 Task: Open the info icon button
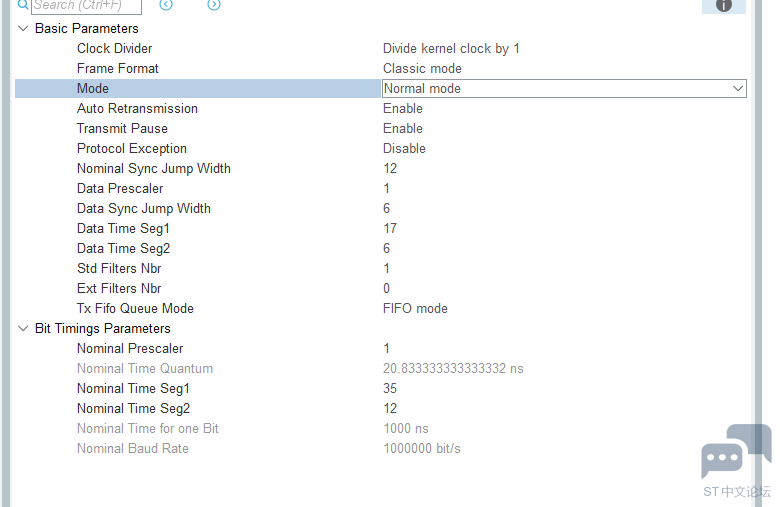(723, 5)
